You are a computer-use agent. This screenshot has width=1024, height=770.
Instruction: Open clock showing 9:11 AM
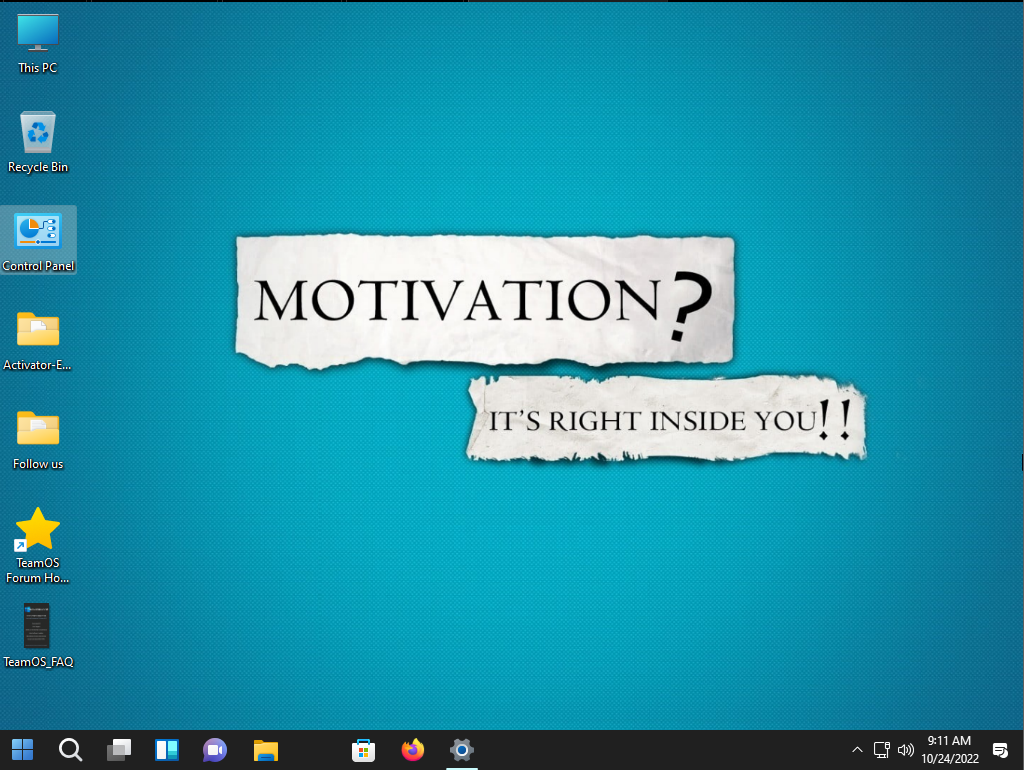(x=950, y=750)
